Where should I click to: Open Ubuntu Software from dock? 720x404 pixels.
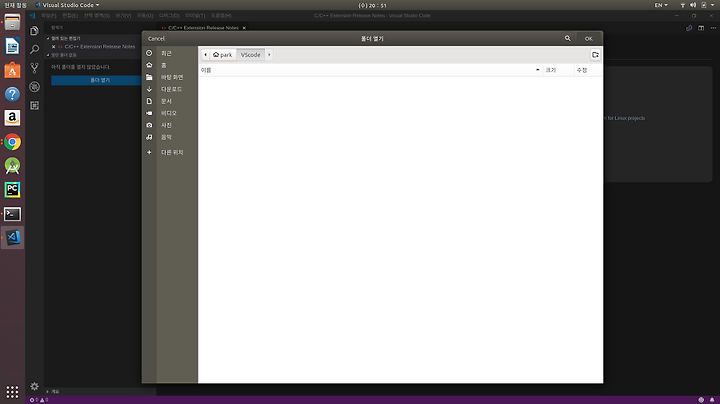[12, 70]
